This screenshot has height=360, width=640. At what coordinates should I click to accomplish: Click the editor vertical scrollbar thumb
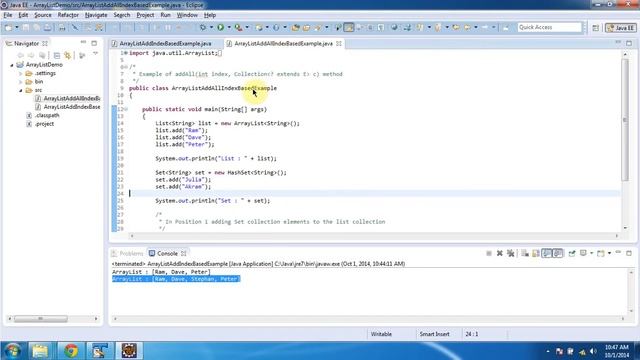[x=625, y=120]
